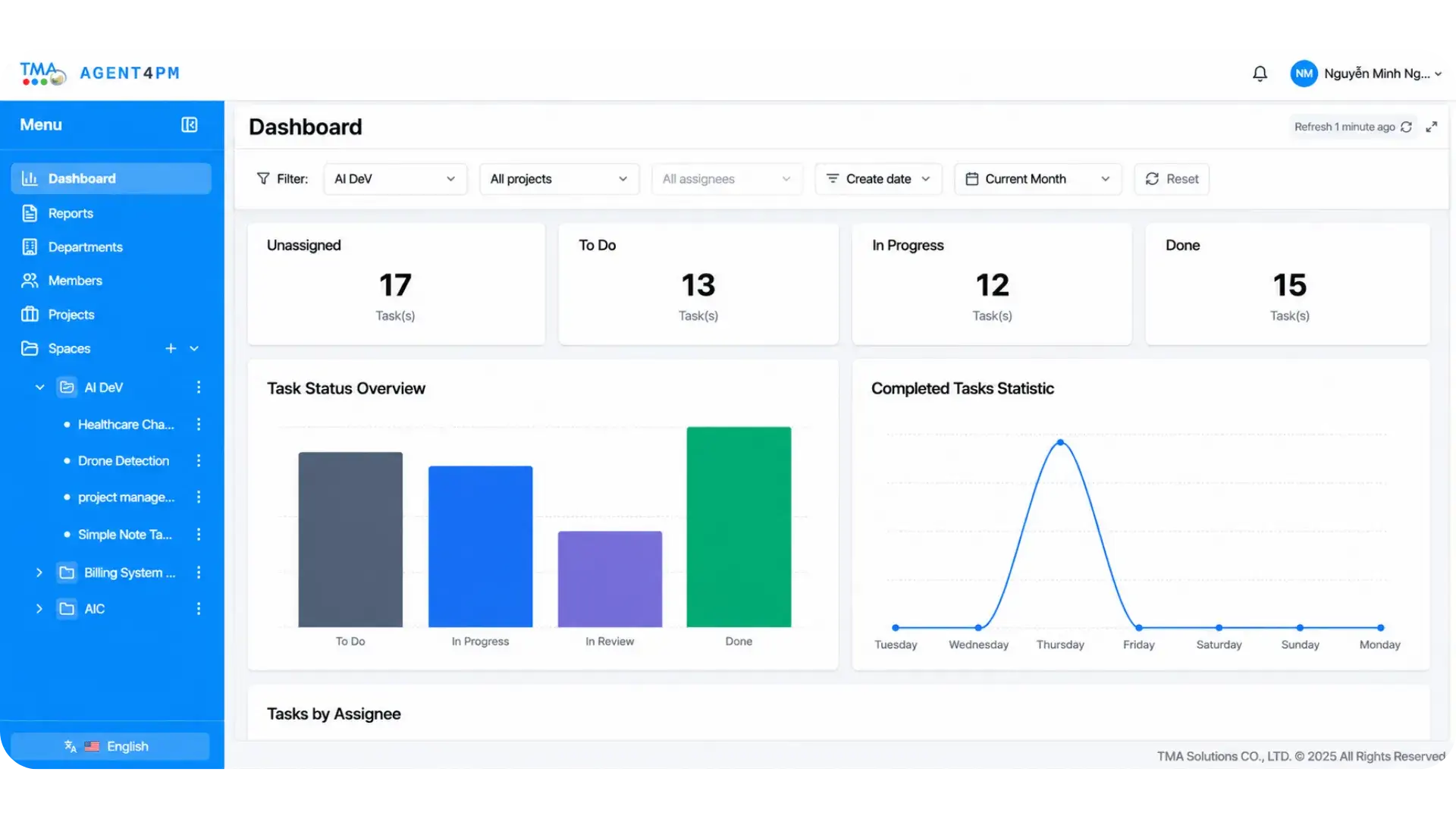Open the Current Month date dropdown
Image resolution: width=1456 pixels, height=819 pixels.
click(1037, 179)
